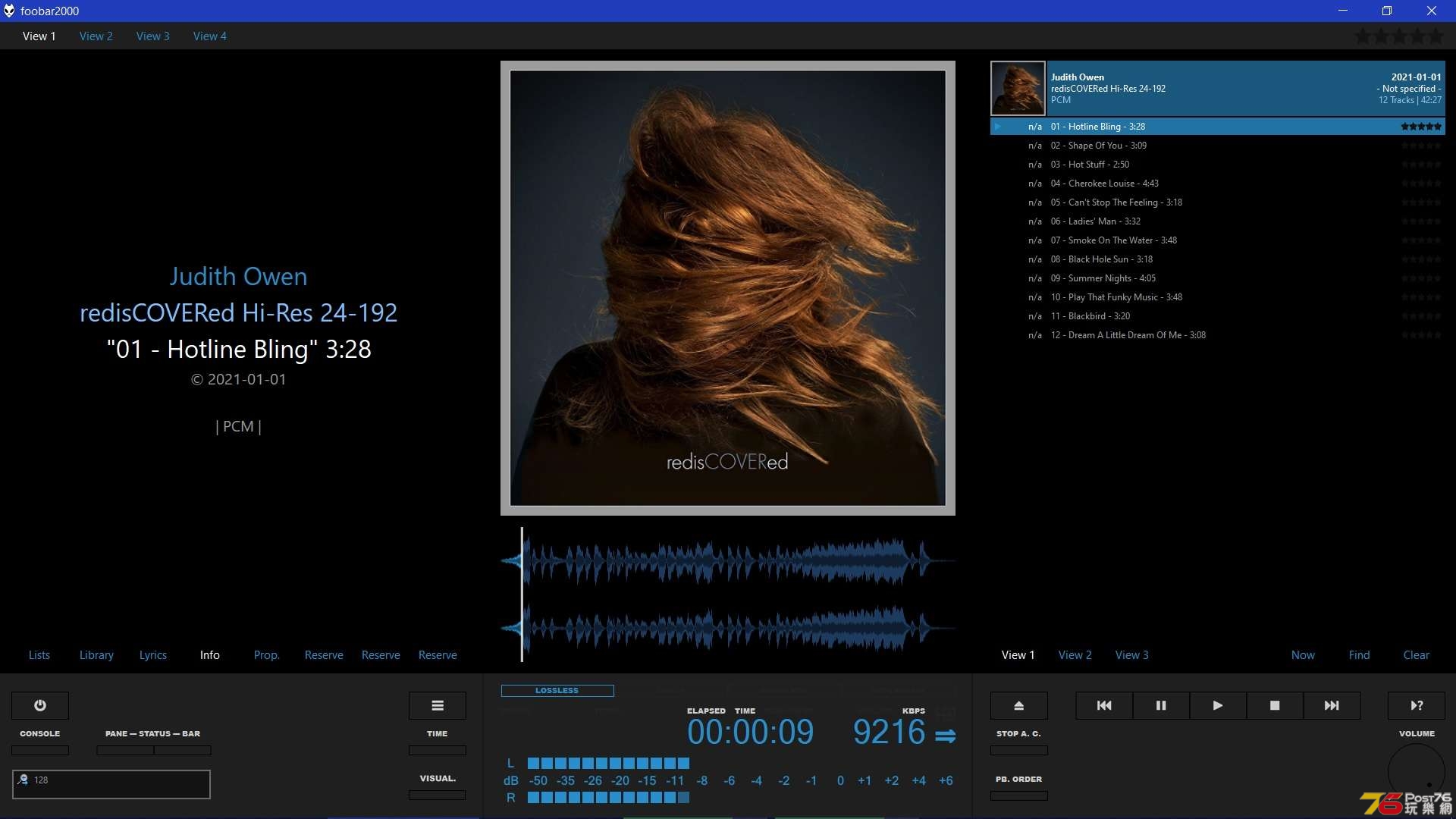Rate the track Blackbird with stars

click(x=1421, y=316)
